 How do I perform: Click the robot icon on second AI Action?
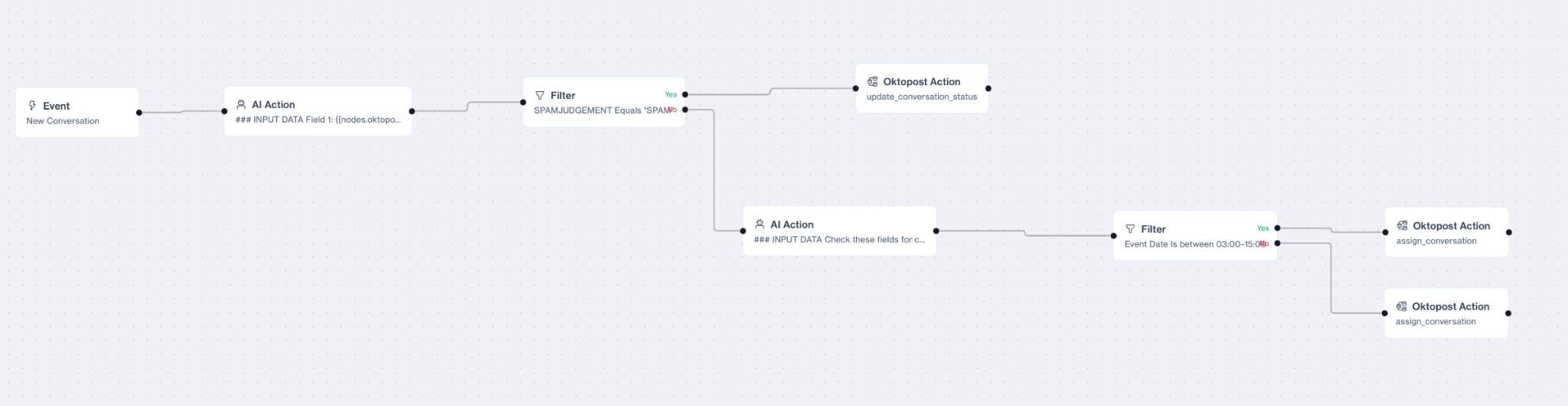point(759,224)
